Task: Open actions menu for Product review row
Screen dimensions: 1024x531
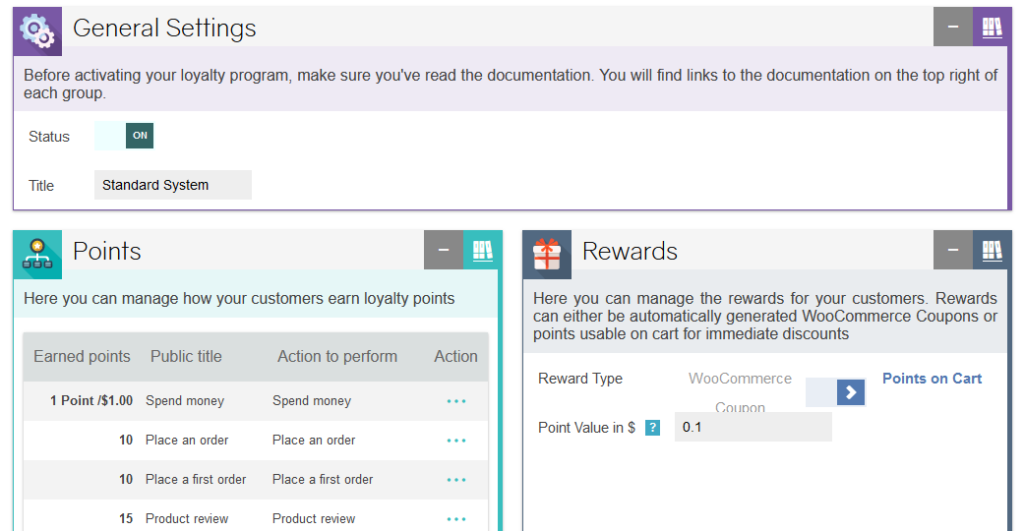Action: (456, 519)
